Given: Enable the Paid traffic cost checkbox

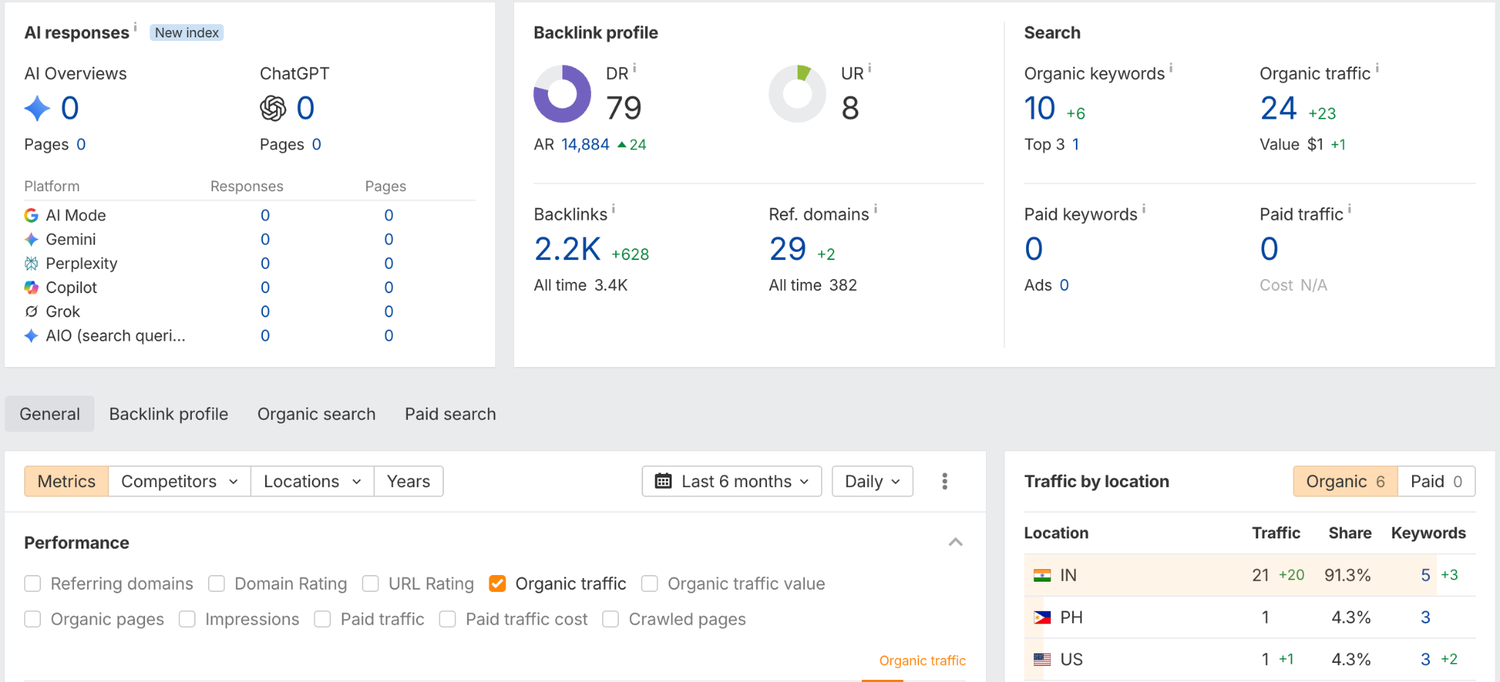Looking at the screenshot, I should 447,620.
